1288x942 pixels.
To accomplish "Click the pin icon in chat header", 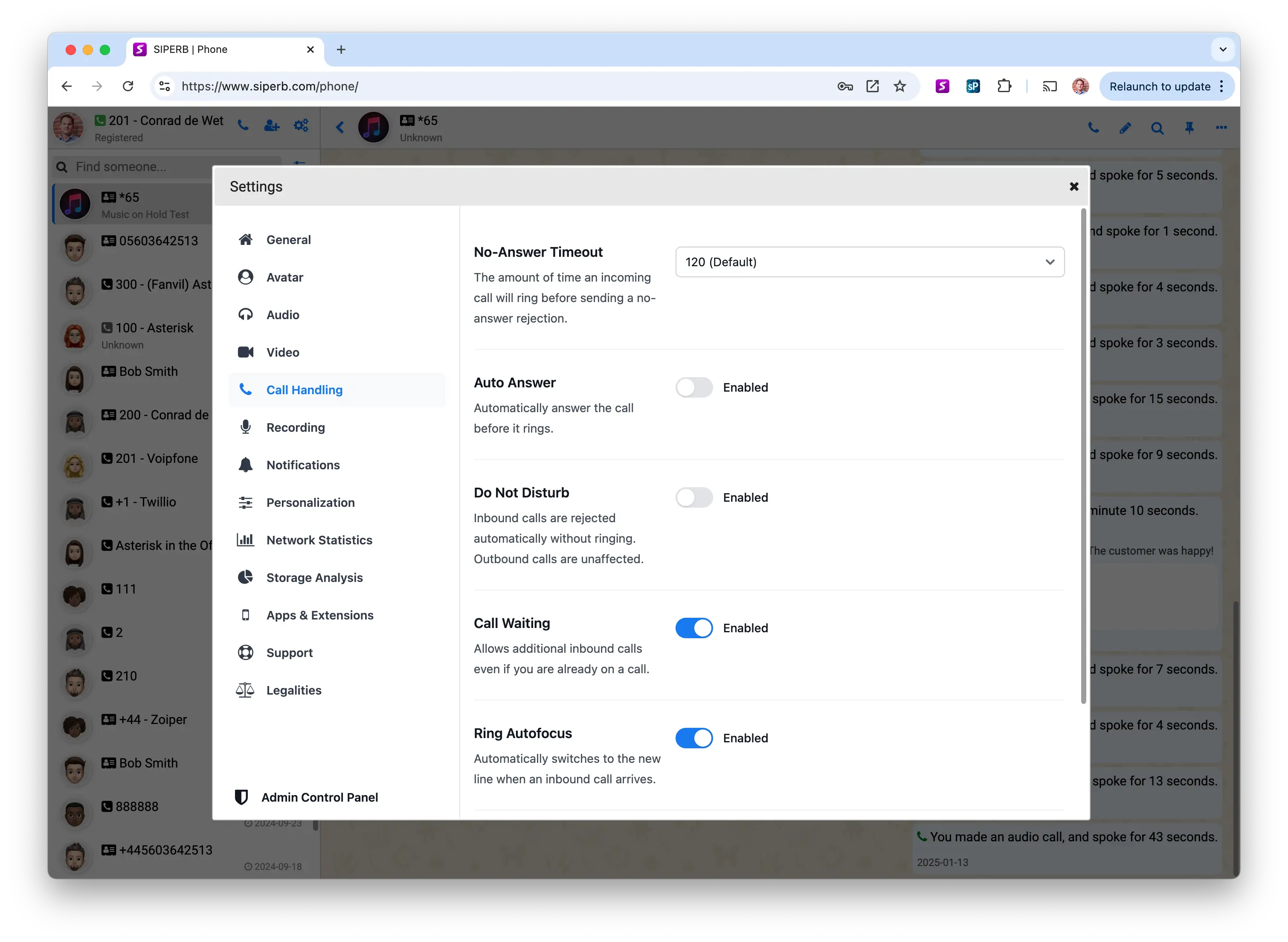I will pyautogui.click(x=1189, y=128).
